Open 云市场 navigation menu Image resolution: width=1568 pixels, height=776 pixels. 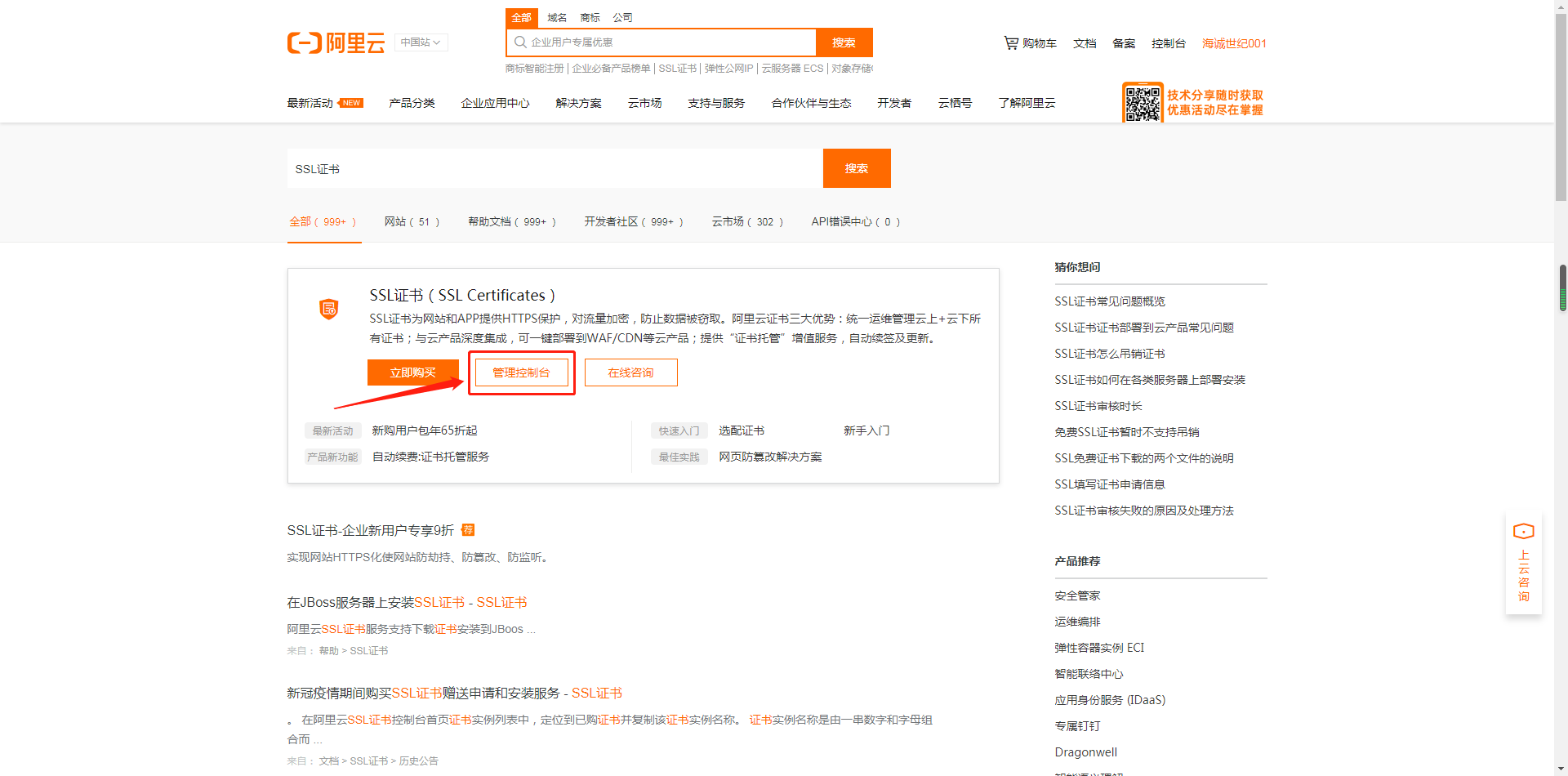click(x=644, y=103)
